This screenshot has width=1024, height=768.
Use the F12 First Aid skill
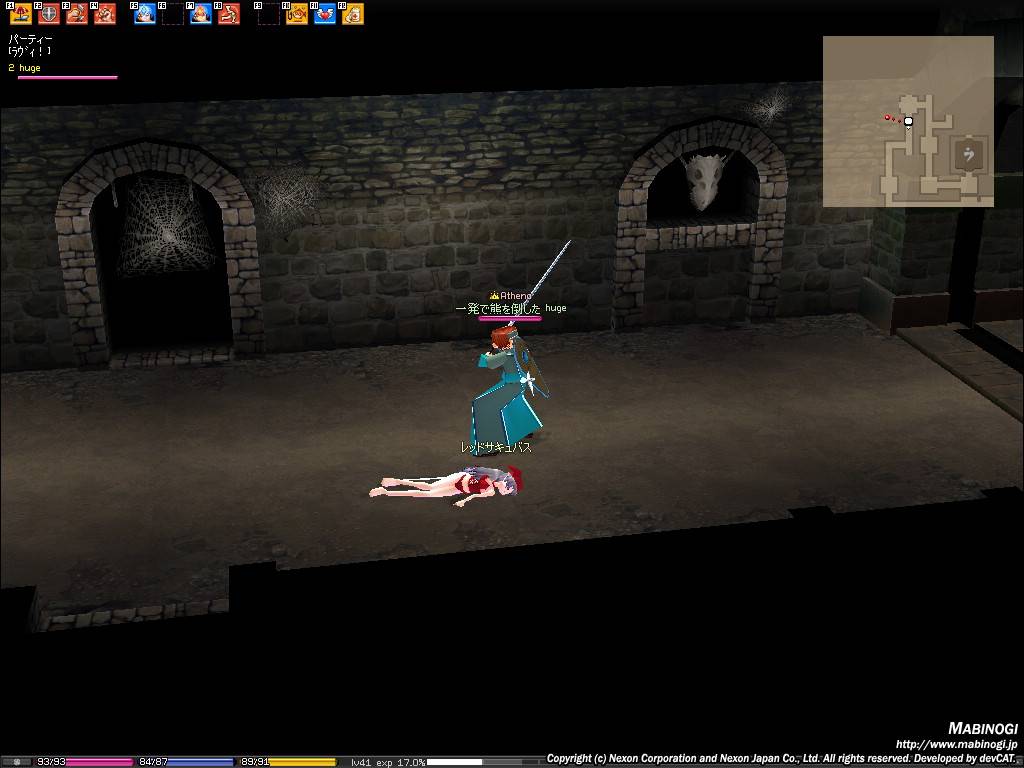pyautogui.click(x=353, y=14)
